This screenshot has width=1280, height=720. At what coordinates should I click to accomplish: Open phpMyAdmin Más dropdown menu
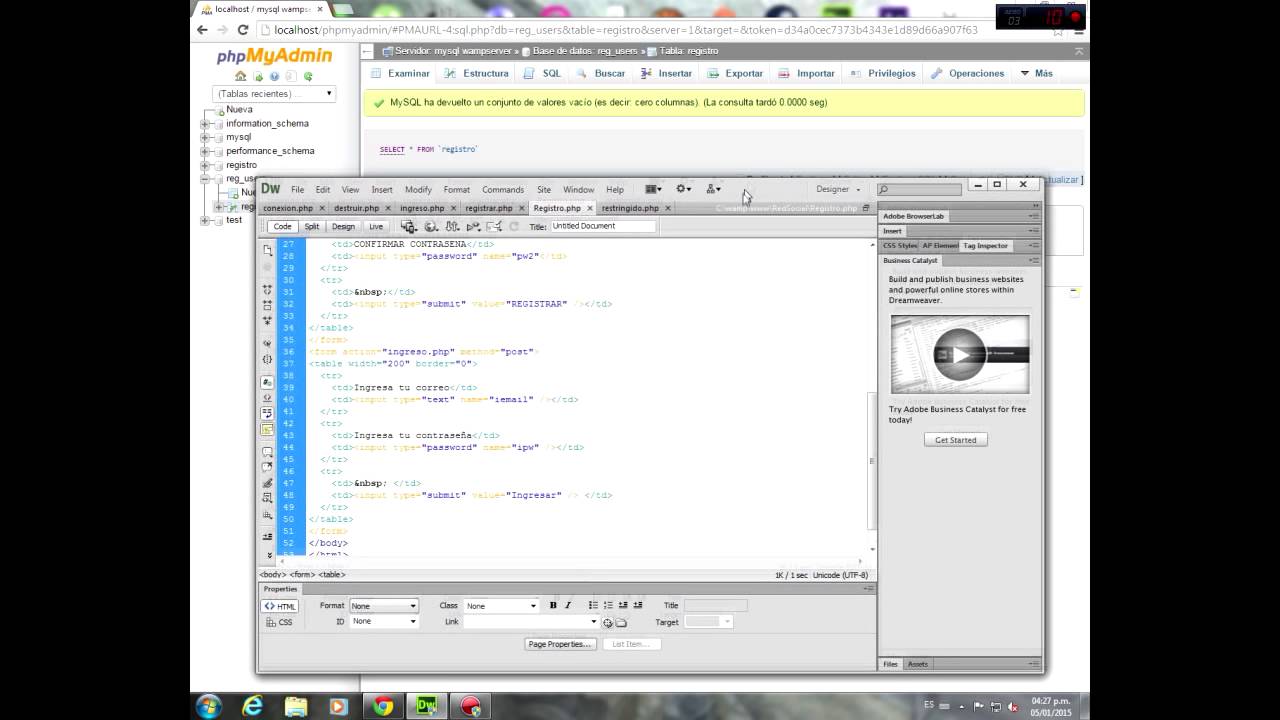point(1037,73)
